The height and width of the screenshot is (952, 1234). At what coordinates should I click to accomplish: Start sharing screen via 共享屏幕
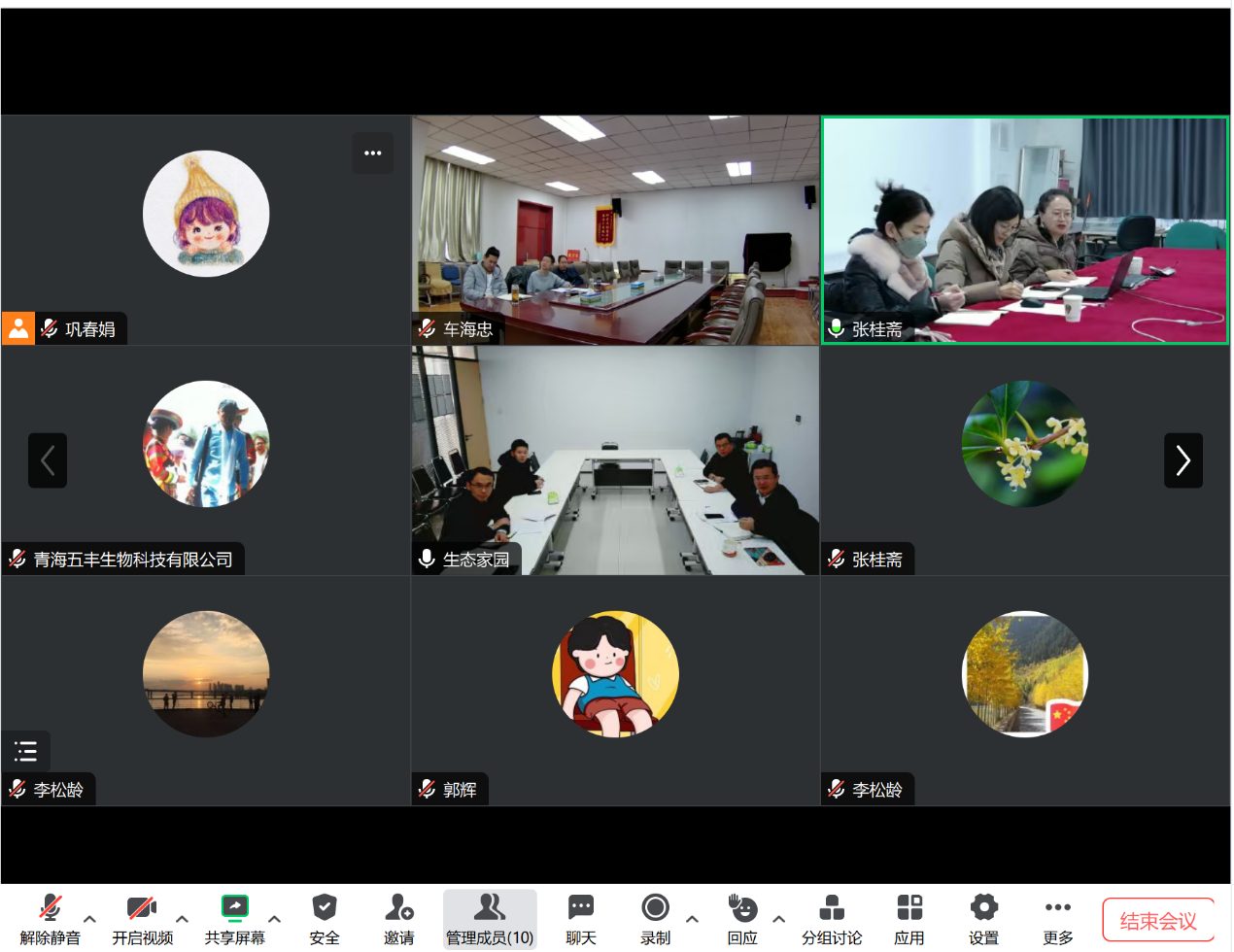234,918
